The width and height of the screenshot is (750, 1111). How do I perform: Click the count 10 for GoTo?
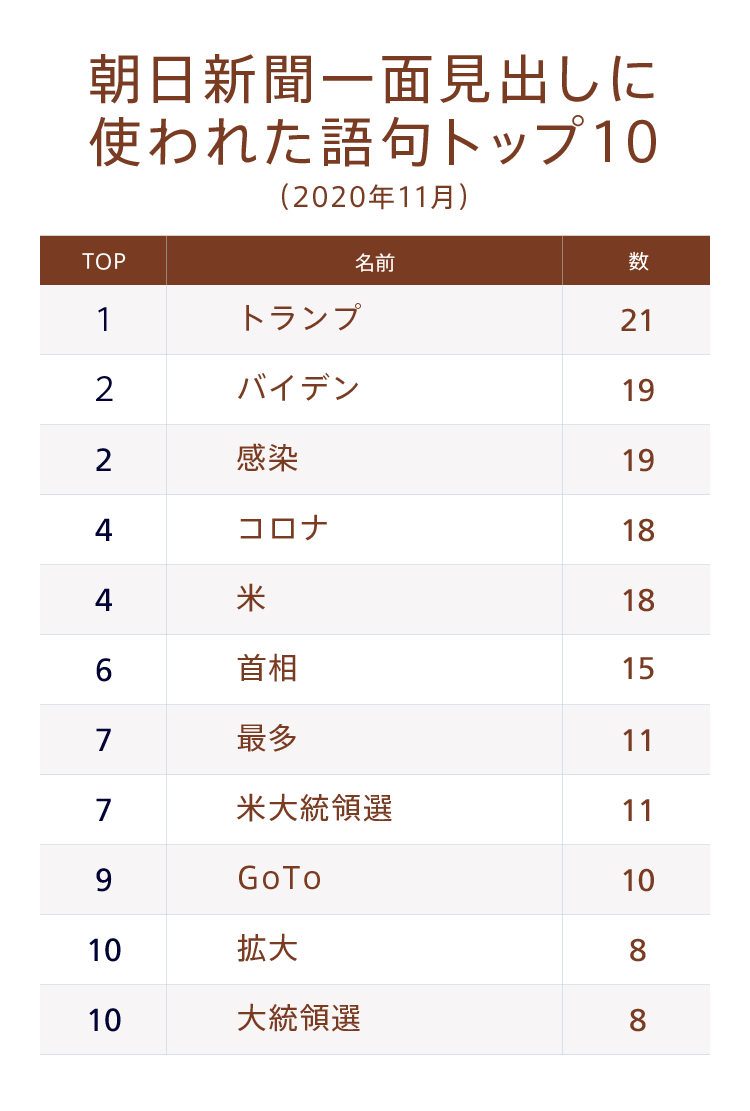[637, 880]
